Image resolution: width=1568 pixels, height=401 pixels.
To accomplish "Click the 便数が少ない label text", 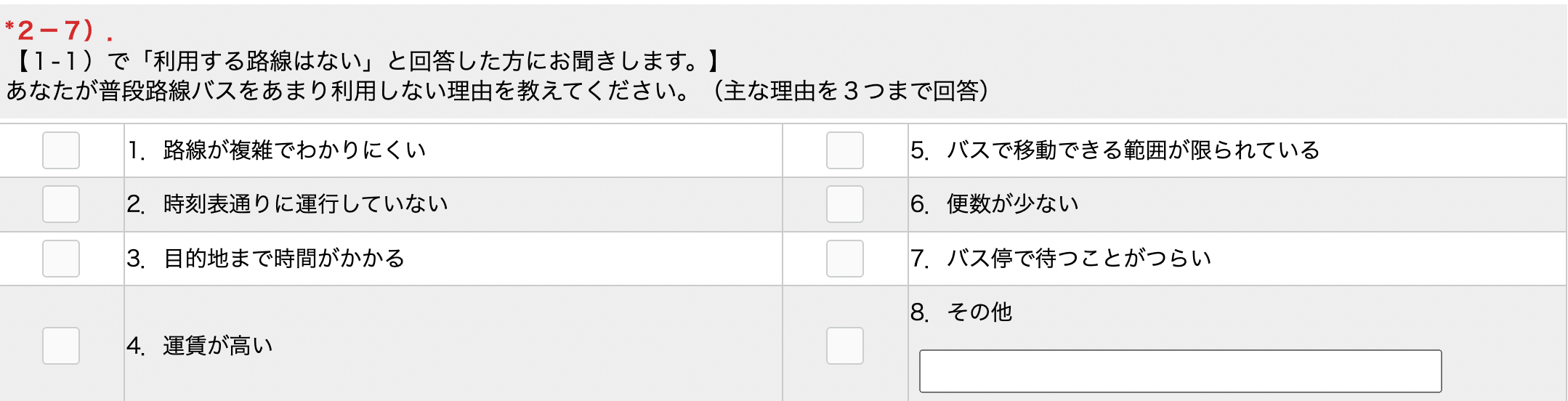I will pos(1012,204).
